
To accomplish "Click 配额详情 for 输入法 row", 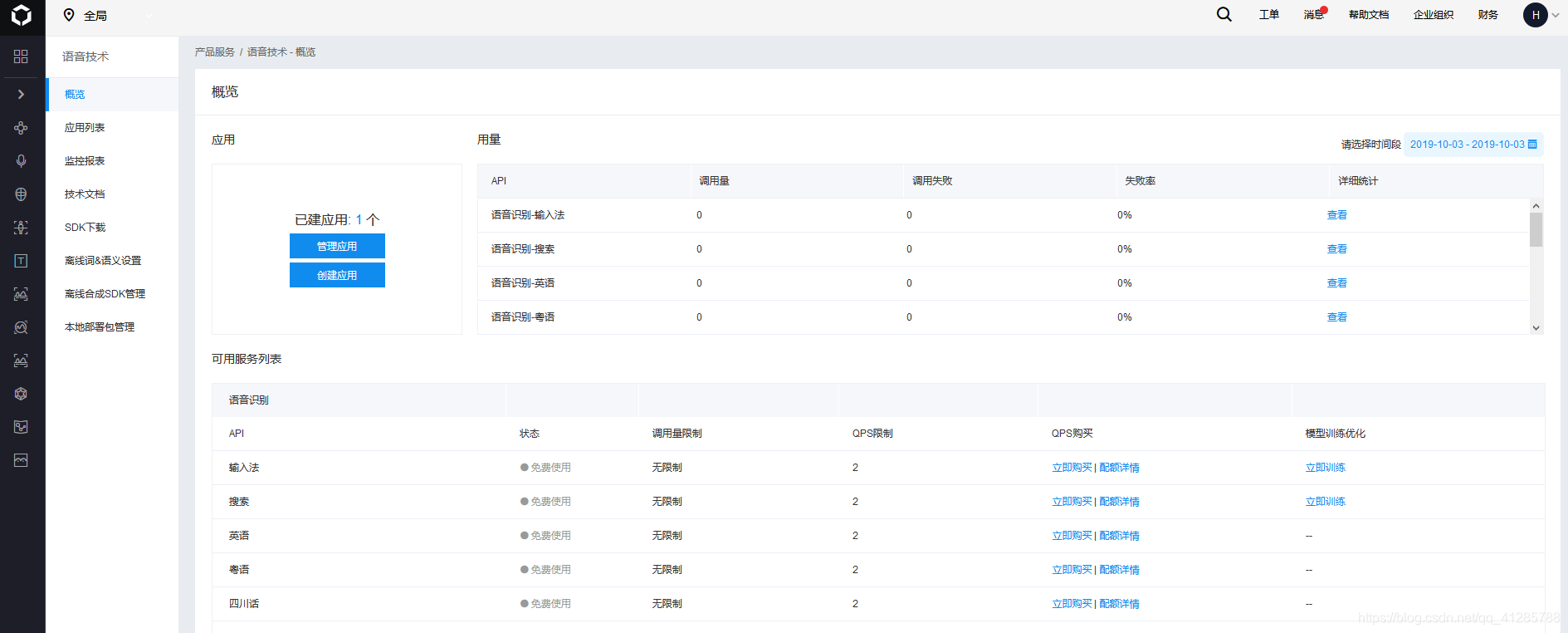I will click(1119, 468).
